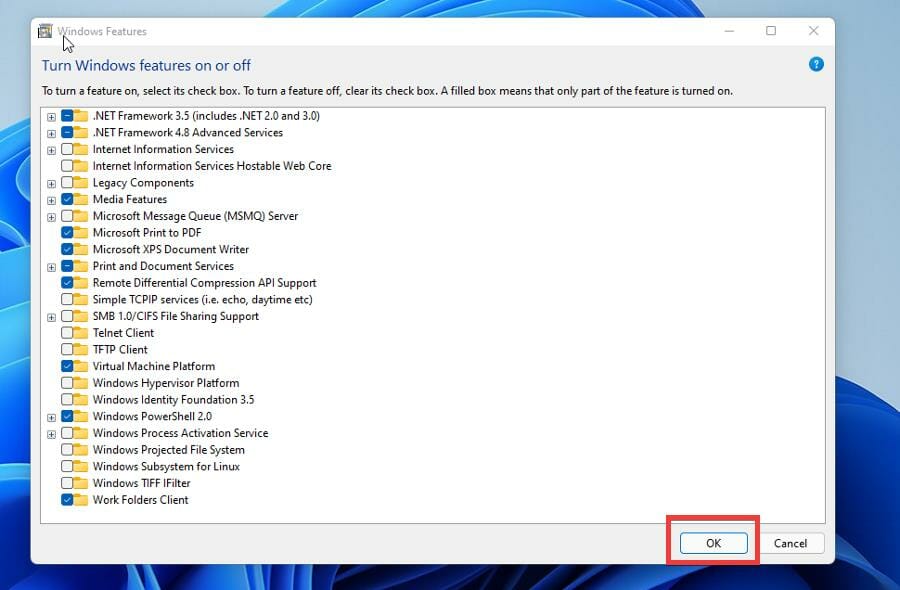Click folder icon beside Work Folders Client
Screen dimensions: 900x590
point(81,499)
